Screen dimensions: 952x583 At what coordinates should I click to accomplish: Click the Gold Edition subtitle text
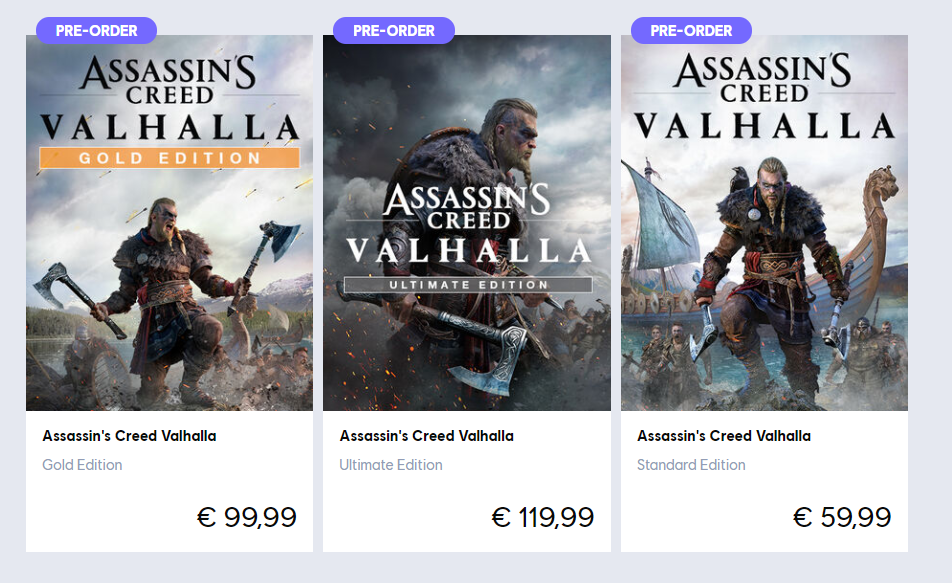(x=82, y=465)
